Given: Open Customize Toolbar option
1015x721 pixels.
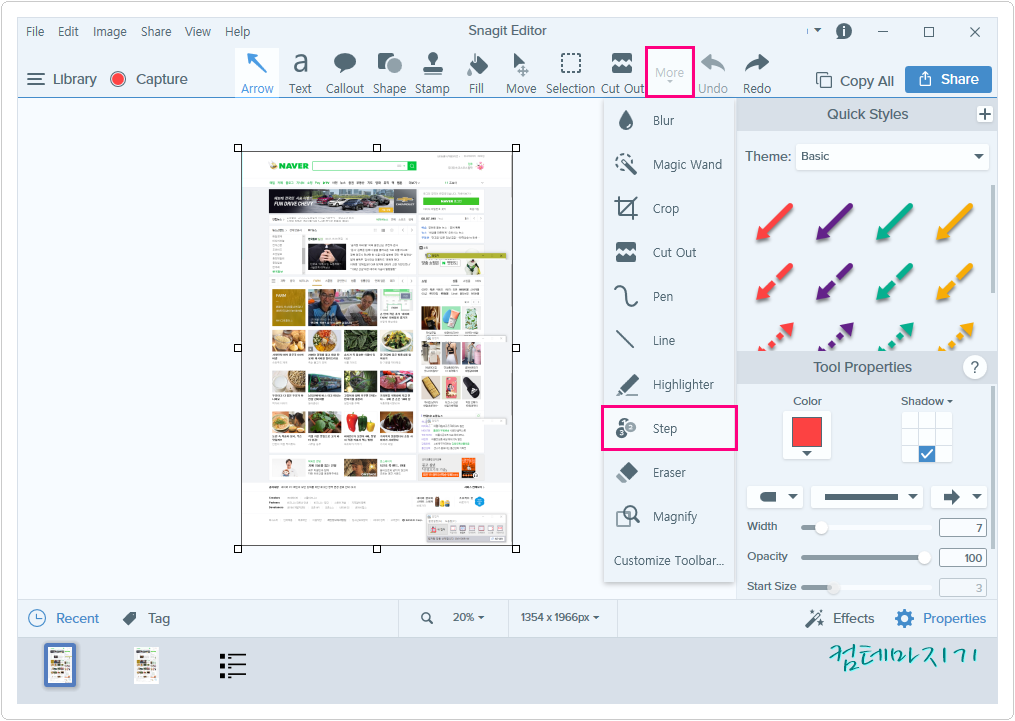Looking at the screenshot, I should (x=669, y=560).
